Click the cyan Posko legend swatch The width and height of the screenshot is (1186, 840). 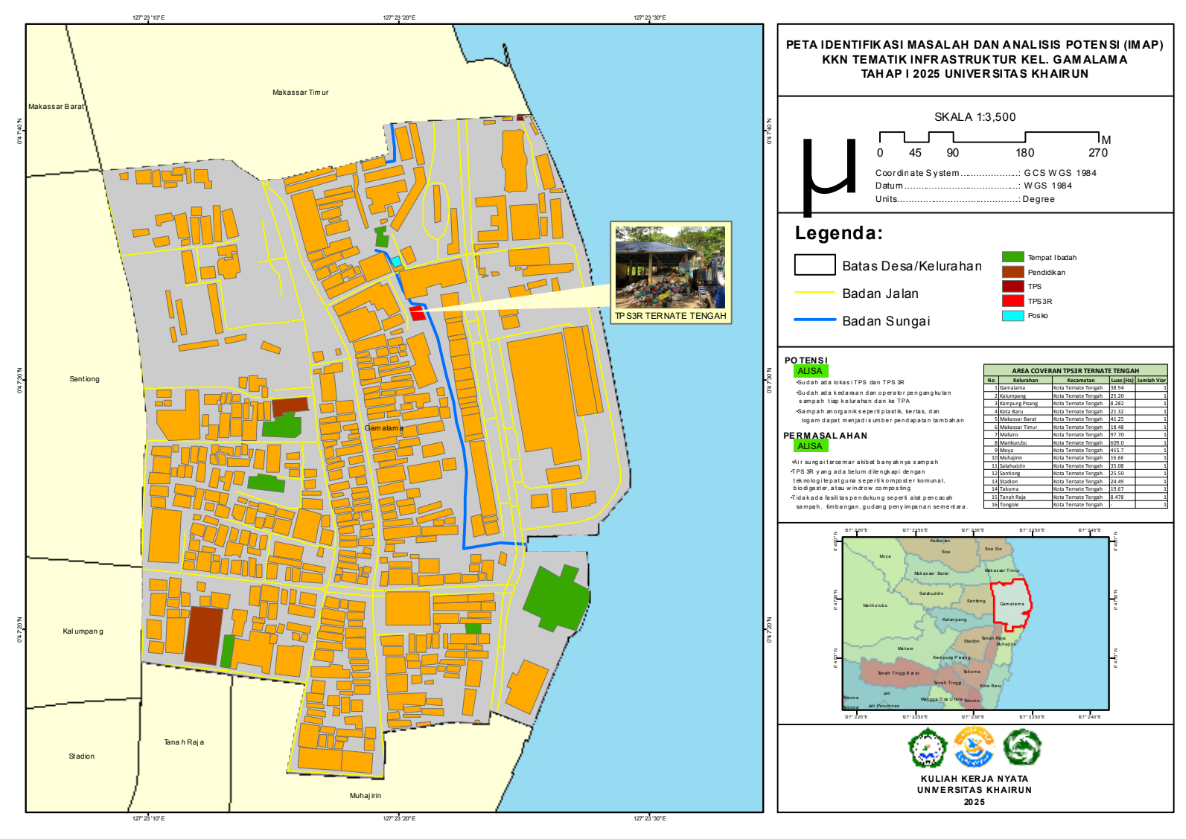[x=1012, y=316]
